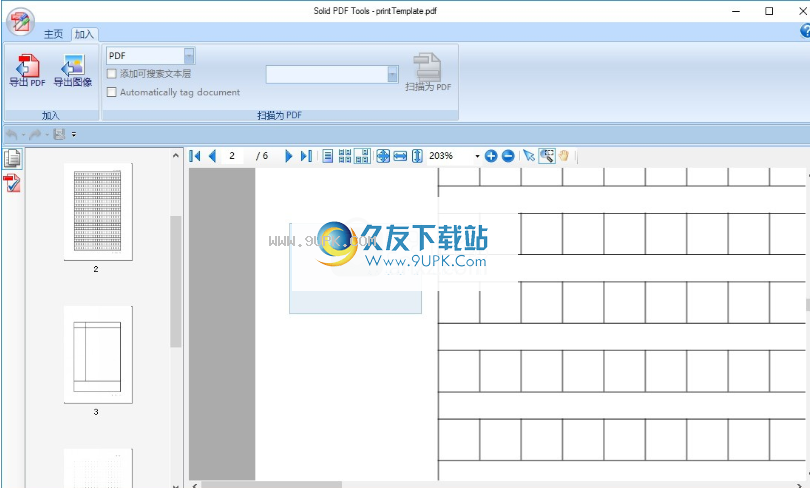This screenshot has height=488, width=810.
Task: Select the page 3 thumbnail
Action: click(98, 355)
